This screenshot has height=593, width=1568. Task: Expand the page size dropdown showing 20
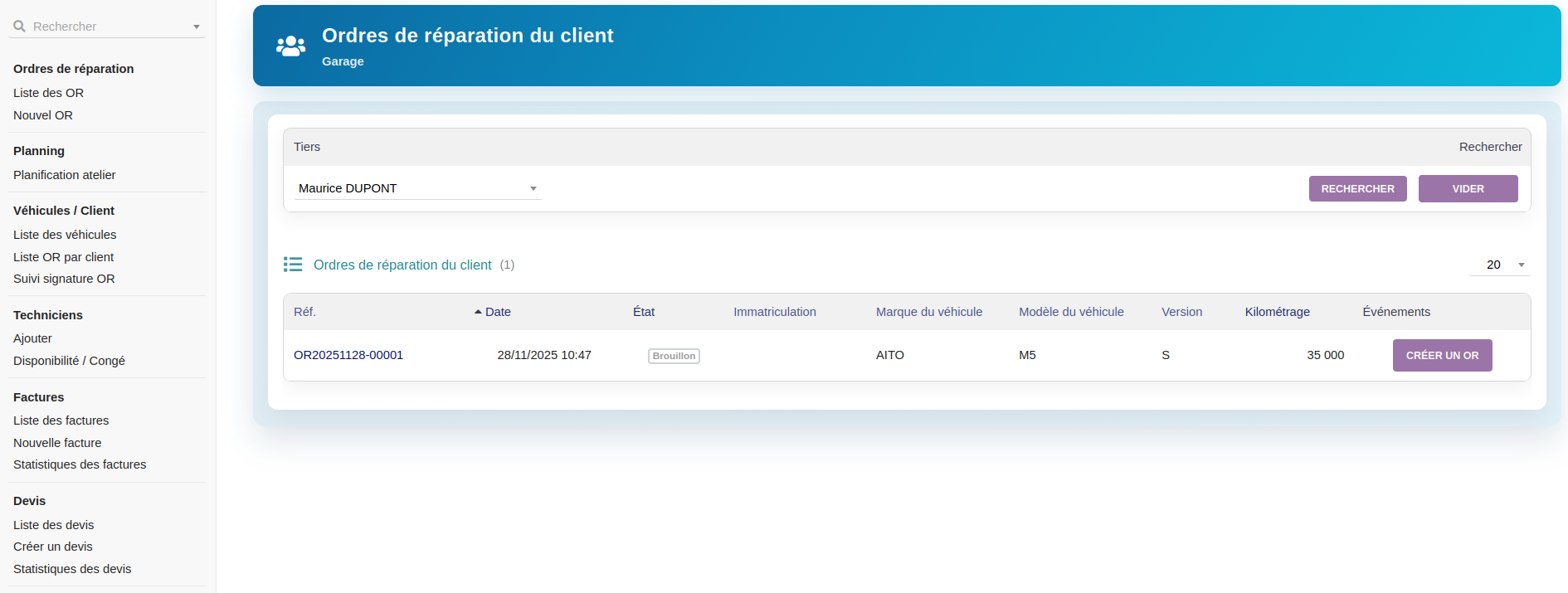click(x=1499, y=265)
